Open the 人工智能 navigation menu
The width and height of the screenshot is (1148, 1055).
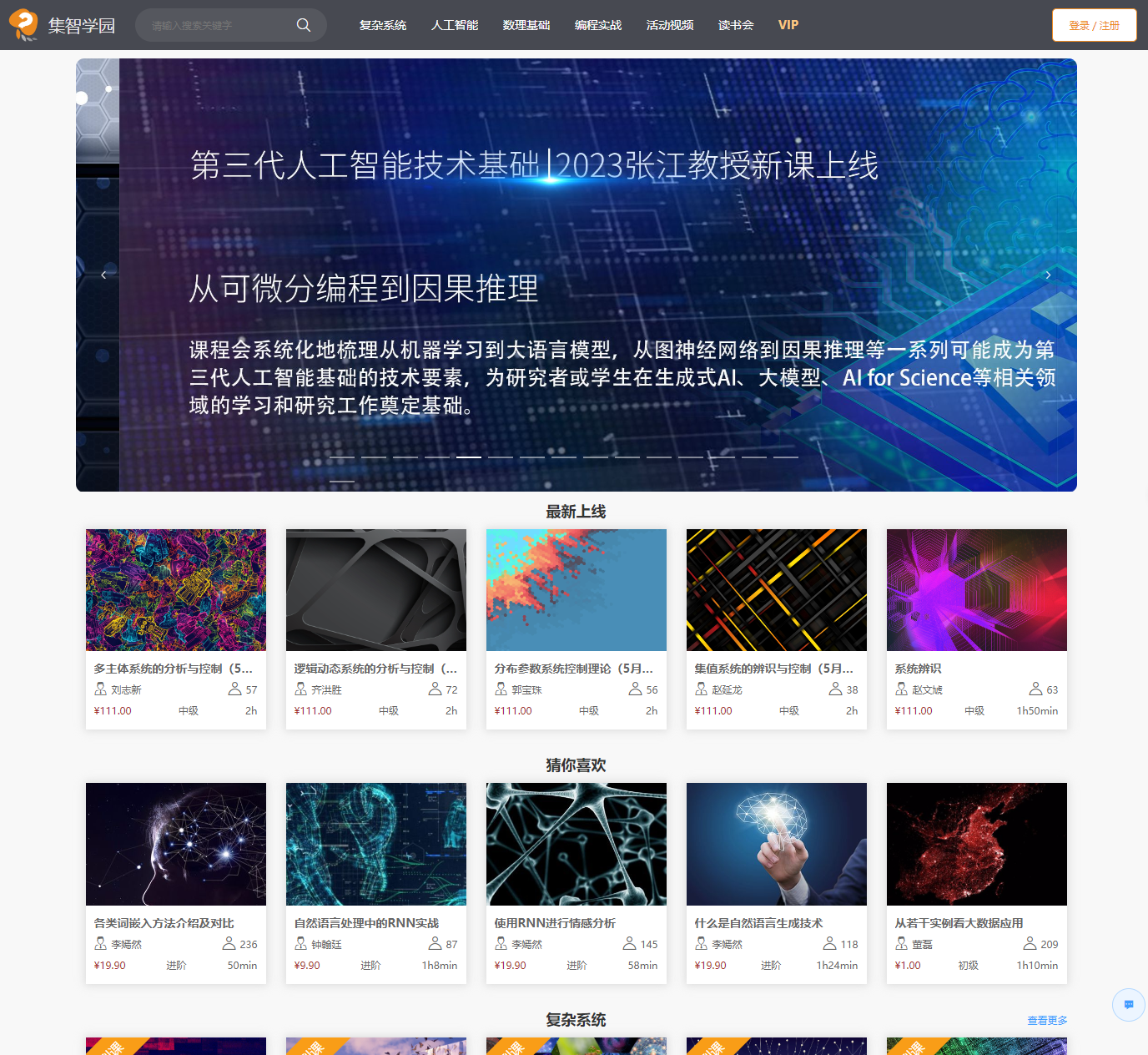pyautogui.click(x=455, y=25)
